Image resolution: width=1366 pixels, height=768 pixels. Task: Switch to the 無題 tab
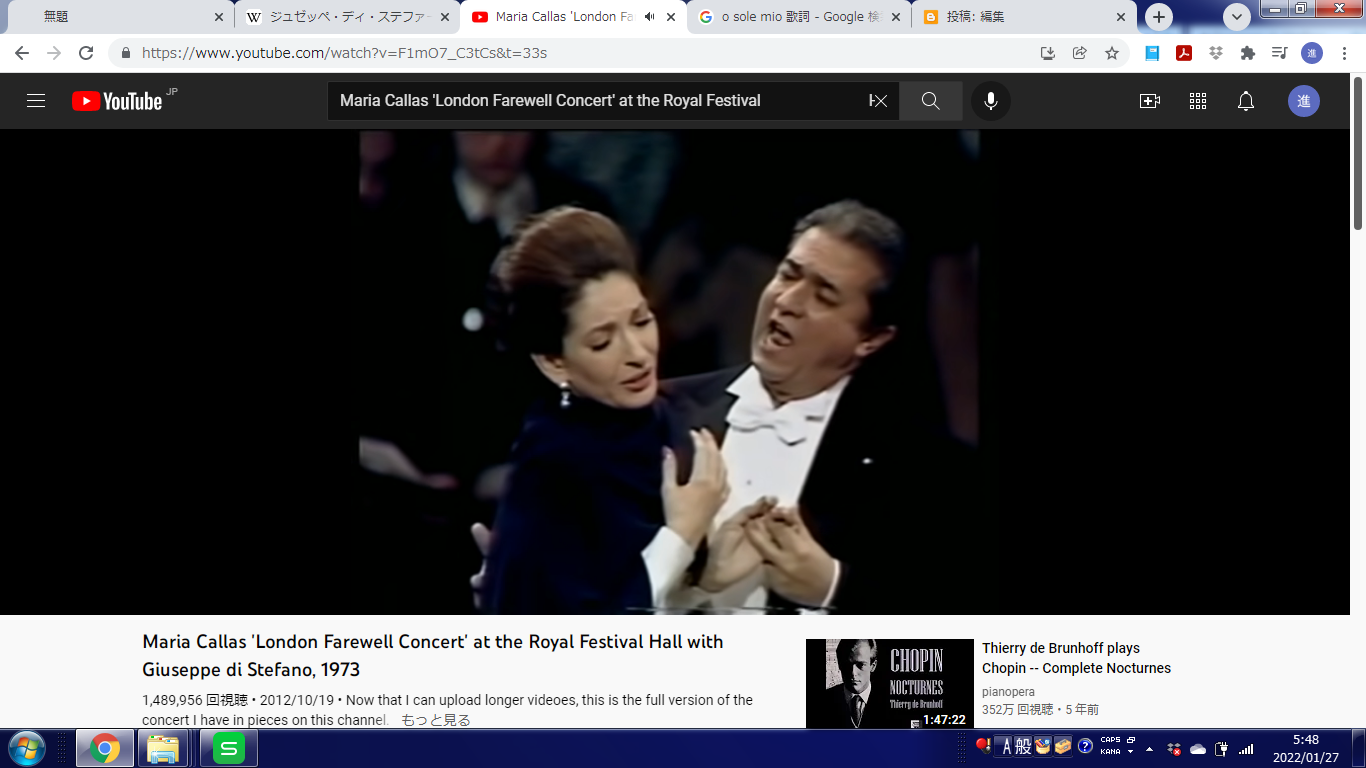pos(118,17)
